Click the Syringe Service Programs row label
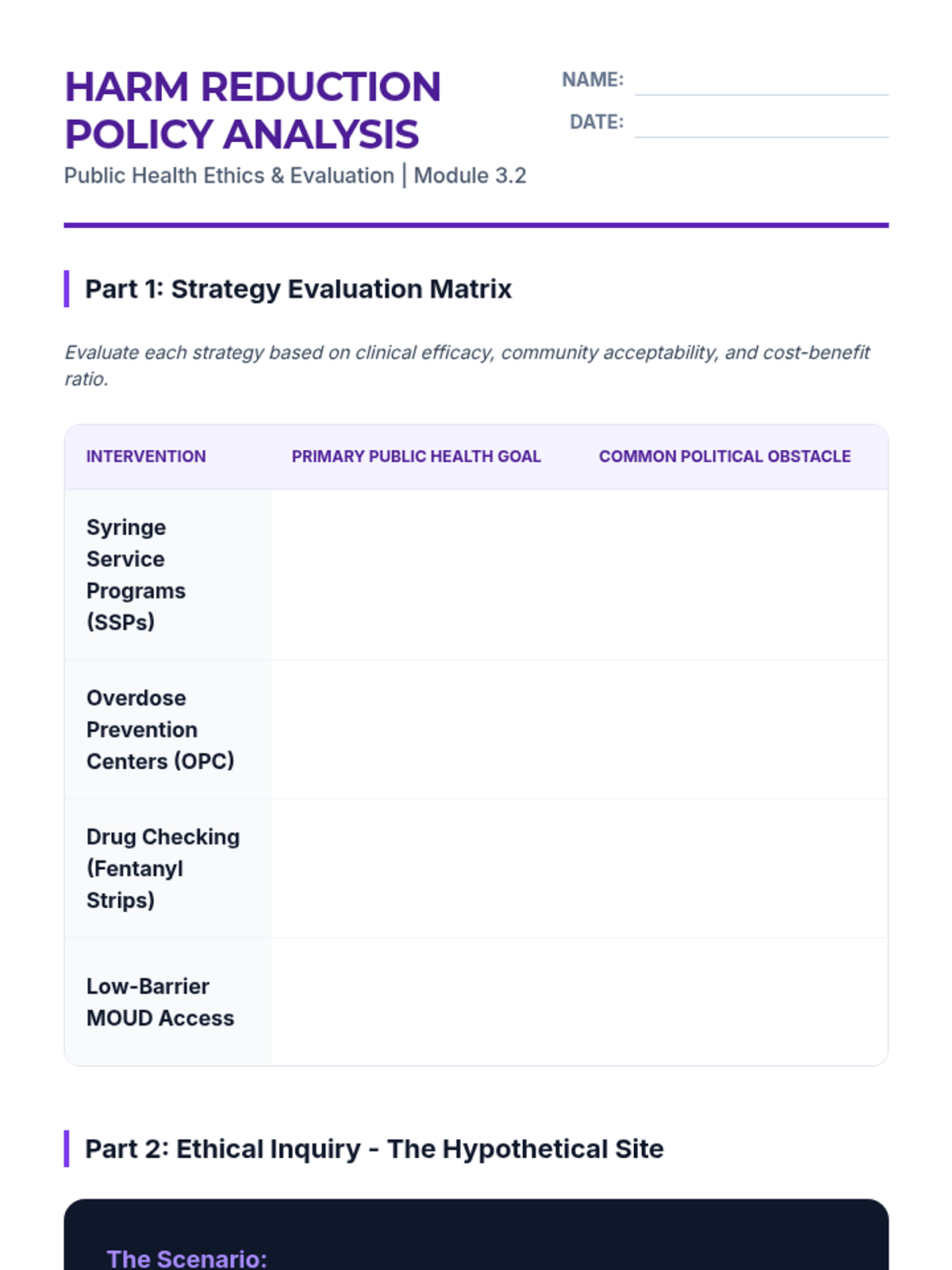The width and height of the screenshot is (952, 1270). pos(136,575)
